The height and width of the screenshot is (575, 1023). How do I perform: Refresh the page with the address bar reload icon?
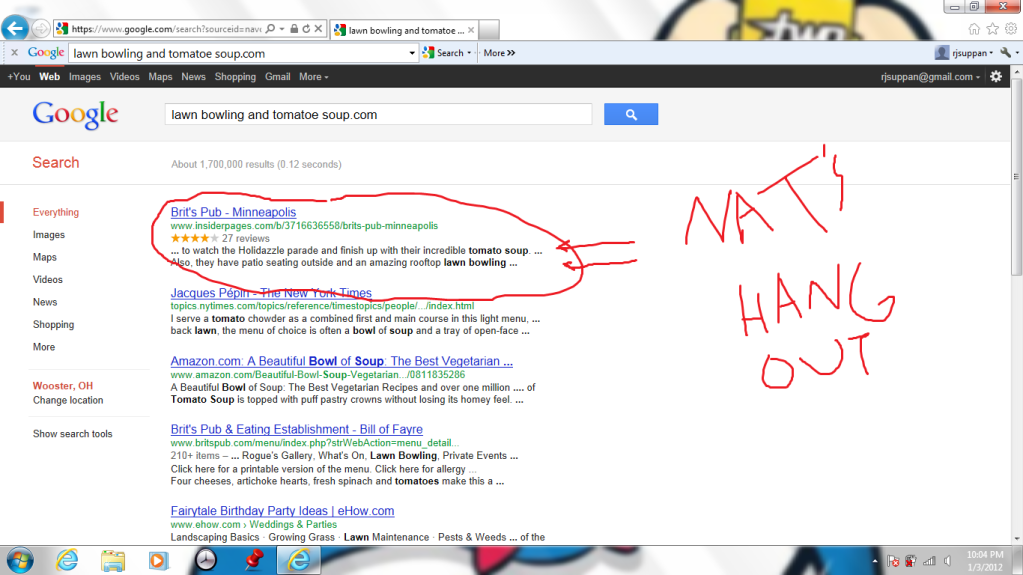click(x=305, y=29)
